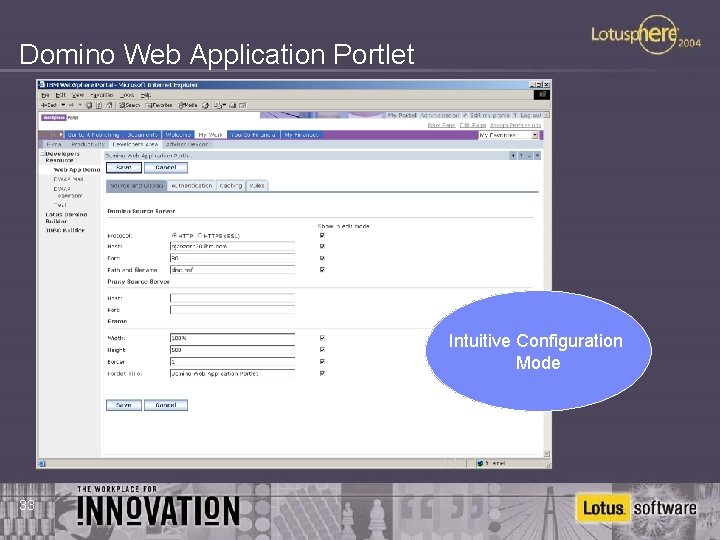Open the My Finances page tab
The width and height of the screenshot is (720, 540).
pos(301,135)
